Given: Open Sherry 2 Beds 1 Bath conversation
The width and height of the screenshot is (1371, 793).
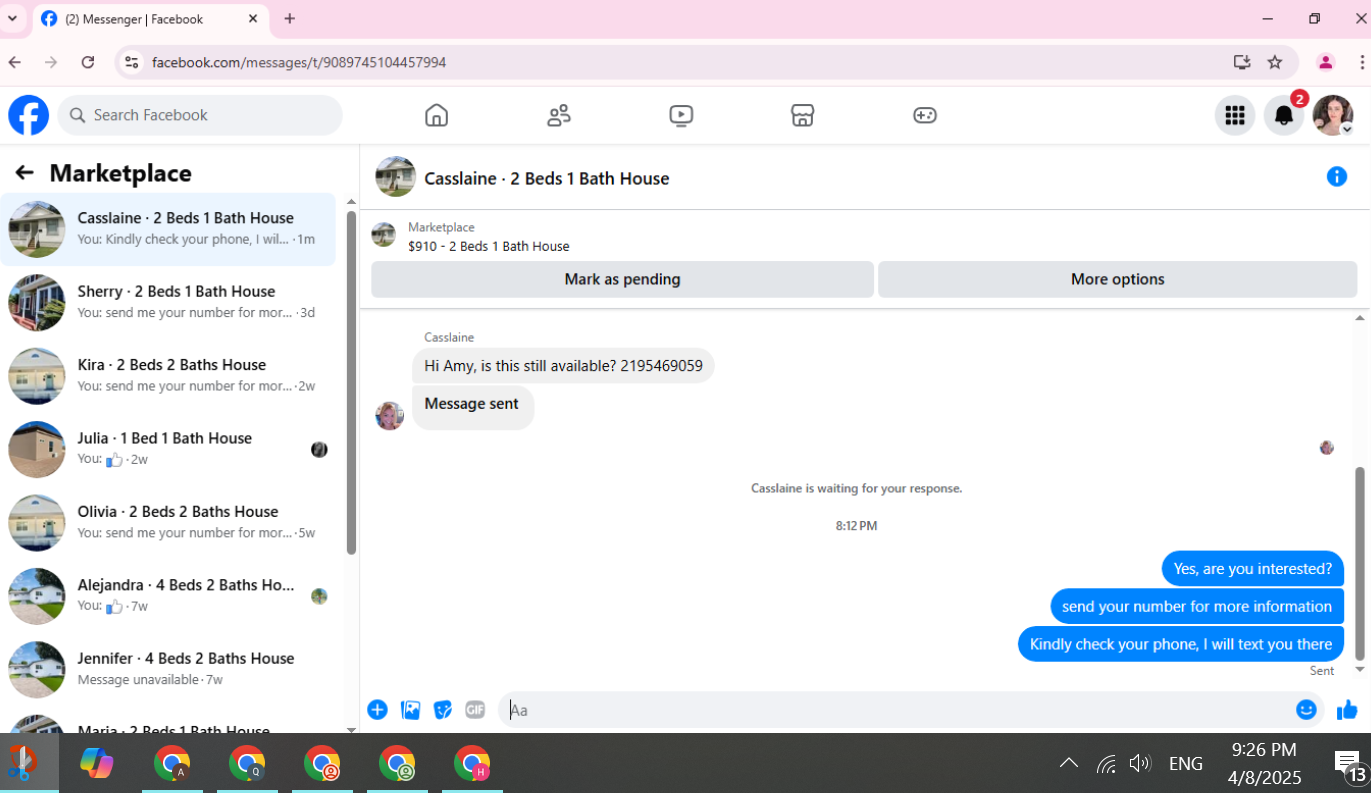Looking at the screenshot, I should [168, 302].
